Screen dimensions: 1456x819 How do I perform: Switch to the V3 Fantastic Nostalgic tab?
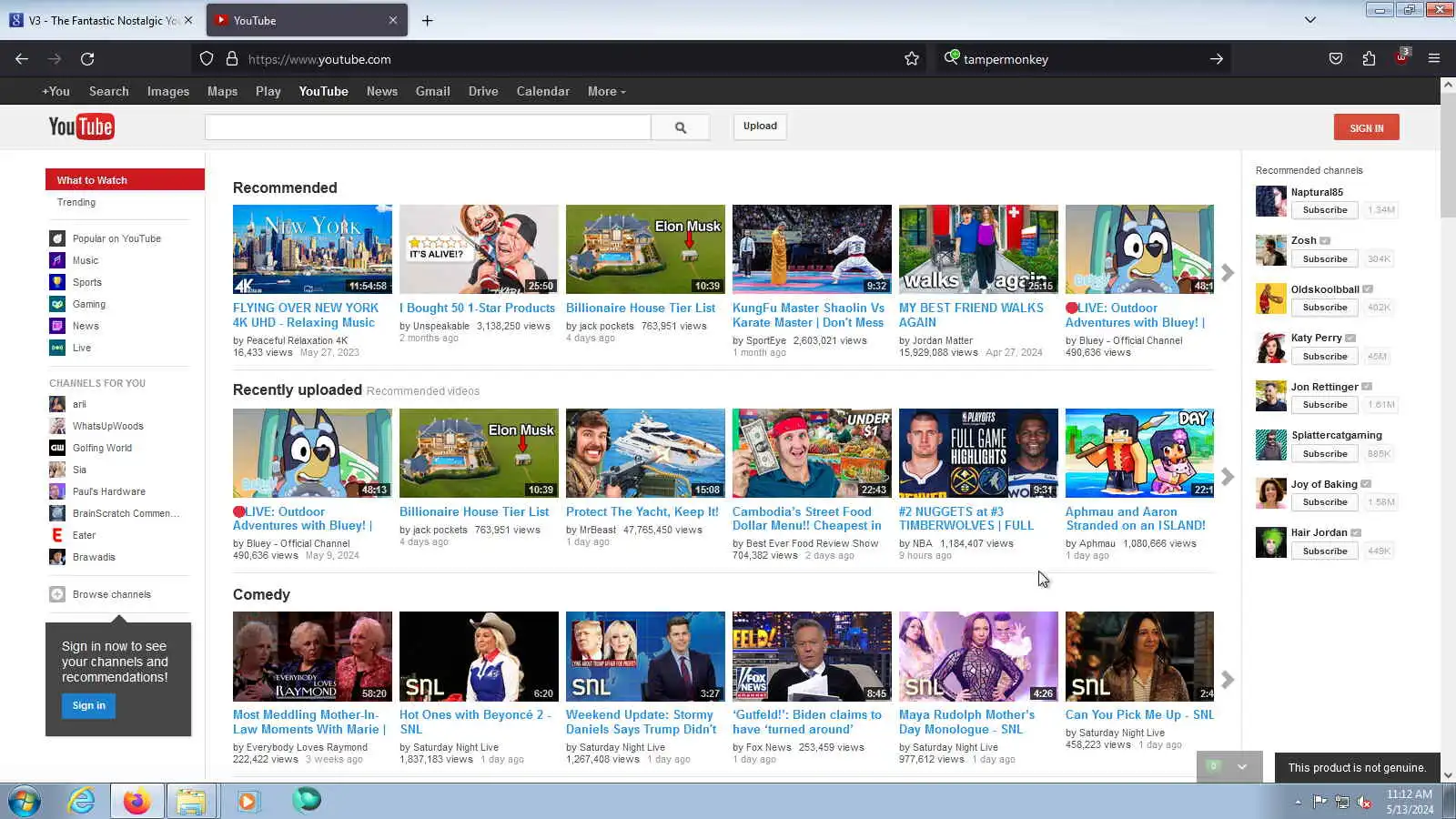[100, 20]
